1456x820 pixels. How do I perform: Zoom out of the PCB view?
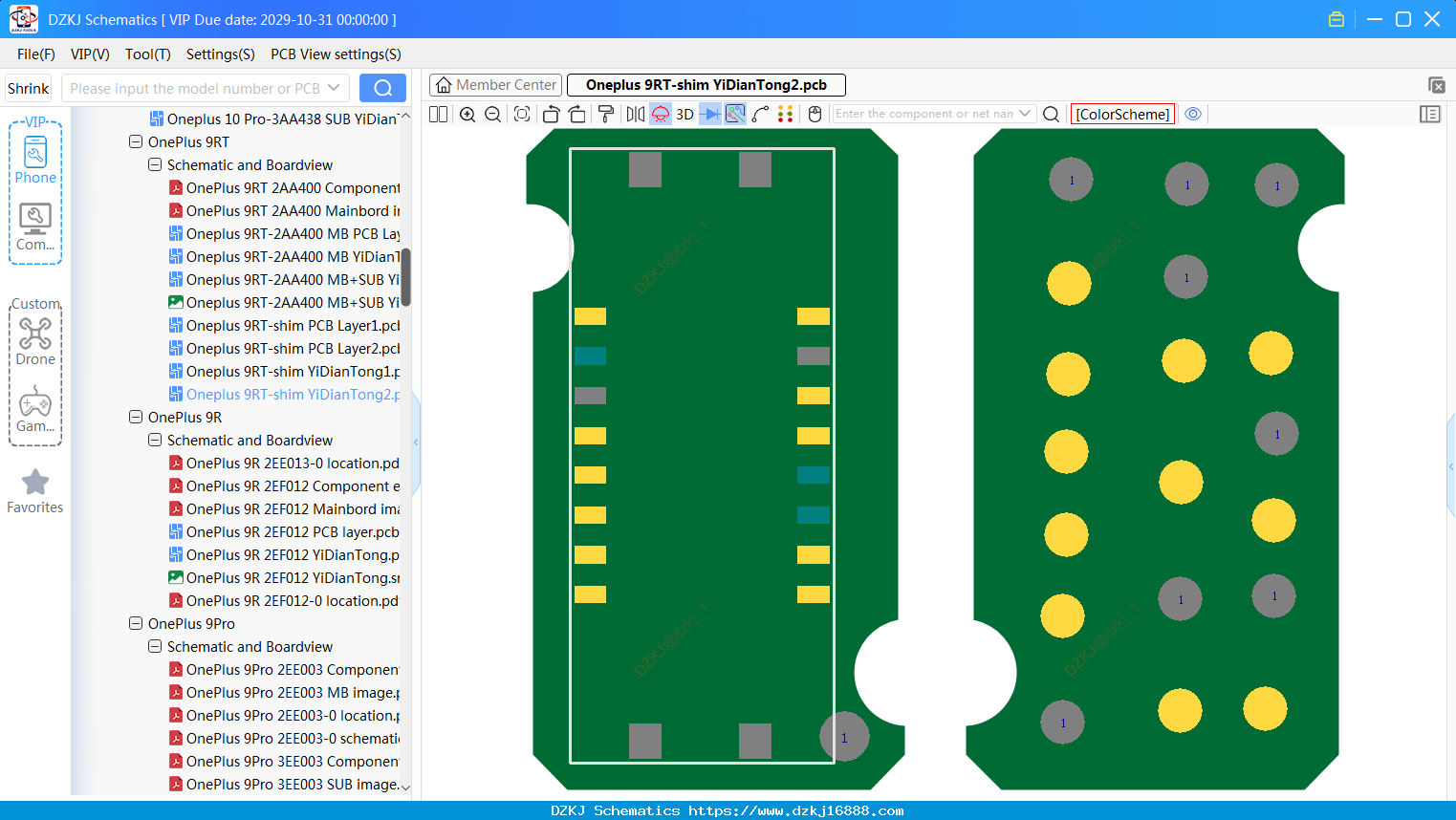493,115
